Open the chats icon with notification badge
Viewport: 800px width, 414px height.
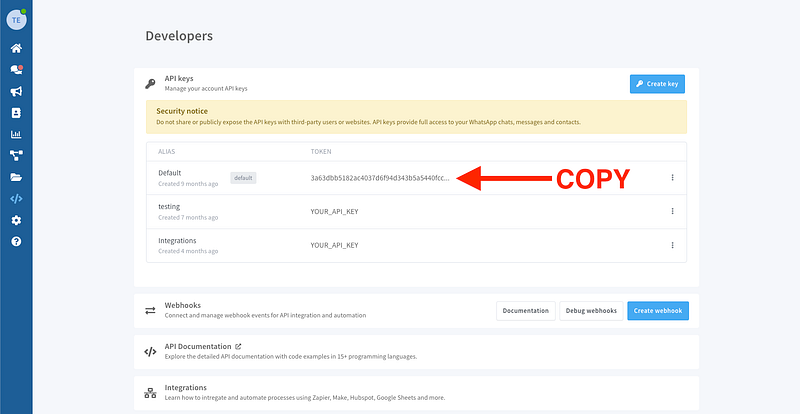click(x=16, y=69)
